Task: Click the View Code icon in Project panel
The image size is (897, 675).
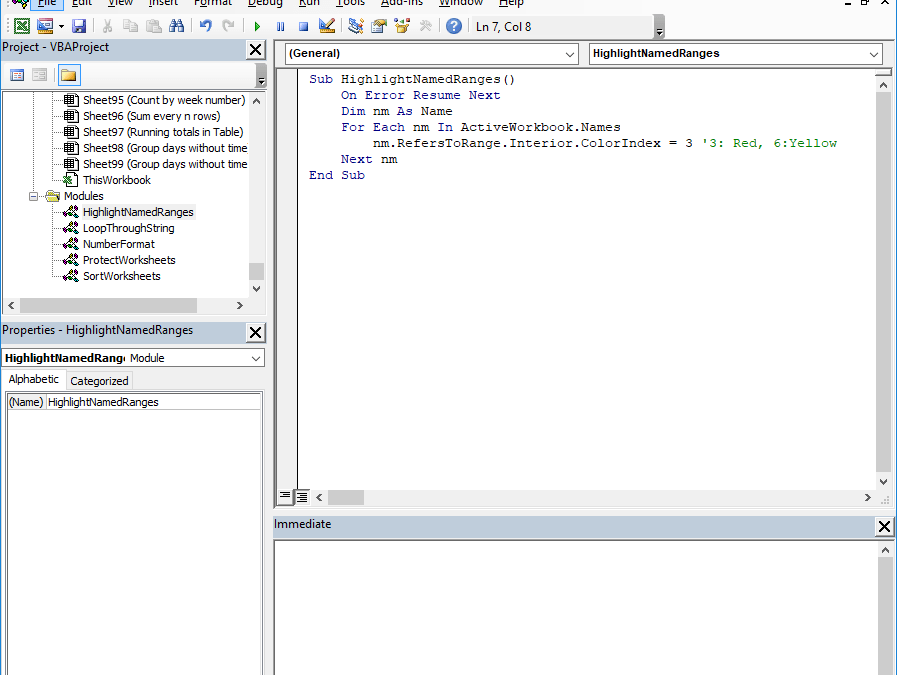Action: 17,75
